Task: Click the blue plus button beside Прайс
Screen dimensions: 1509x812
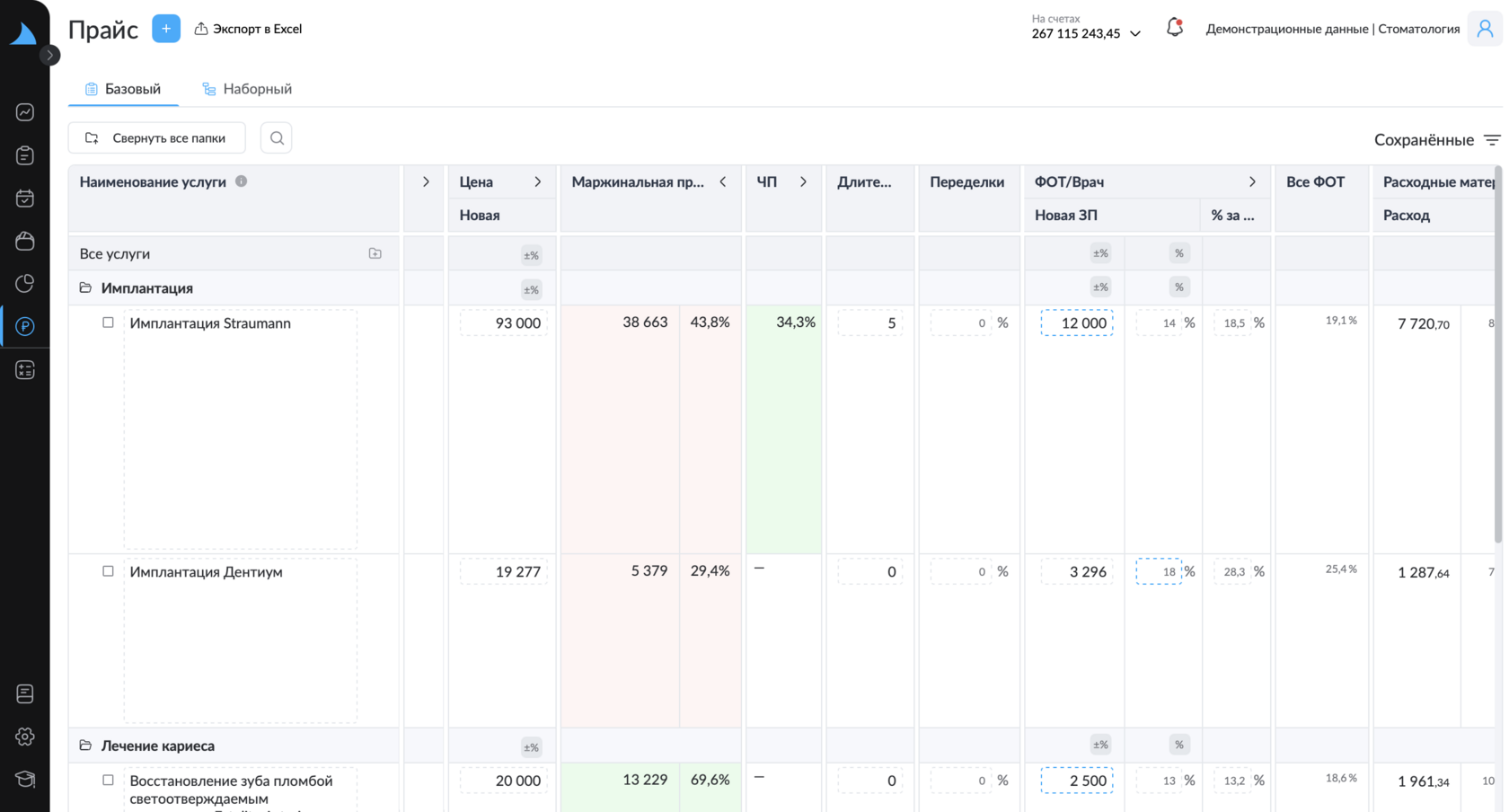Action: 166,29
